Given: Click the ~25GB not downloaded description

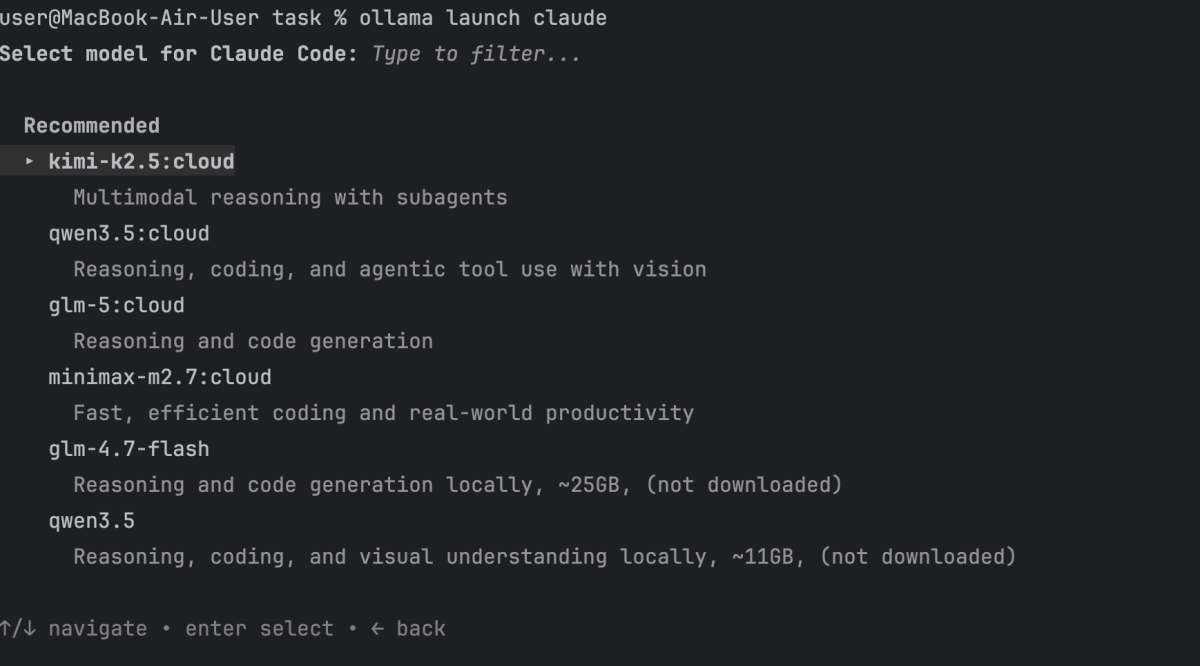Looking at the screenshot, I should click(457, 485).
